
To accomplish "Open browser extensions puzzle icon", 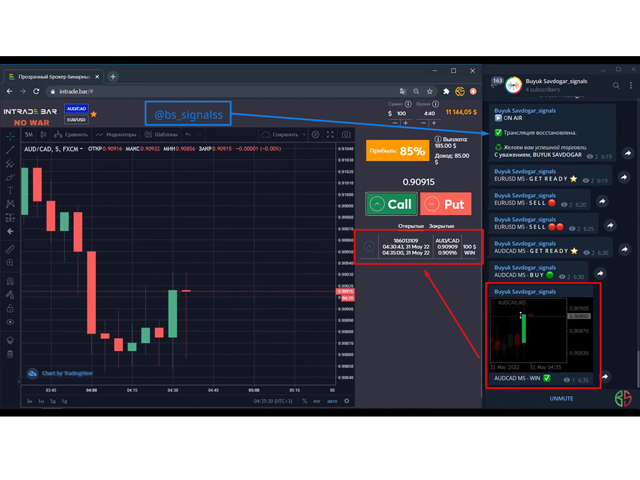I will click(x=446, y=91).
